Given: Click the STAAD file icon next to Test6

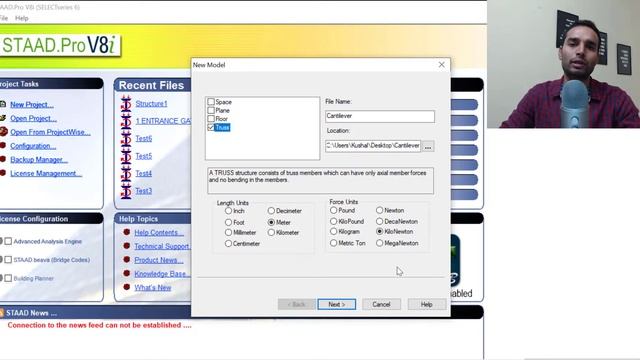Looking at the screenshot, I should 126,139.
